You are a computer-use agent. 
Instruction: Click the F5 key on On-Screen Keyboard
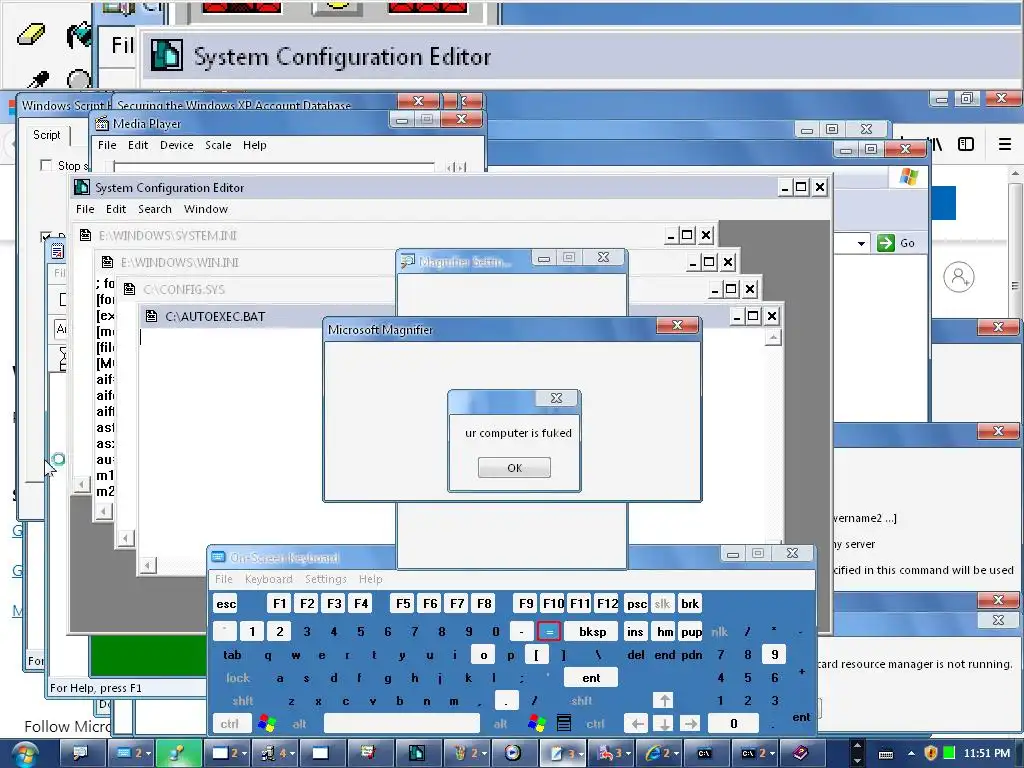[403, 603]
